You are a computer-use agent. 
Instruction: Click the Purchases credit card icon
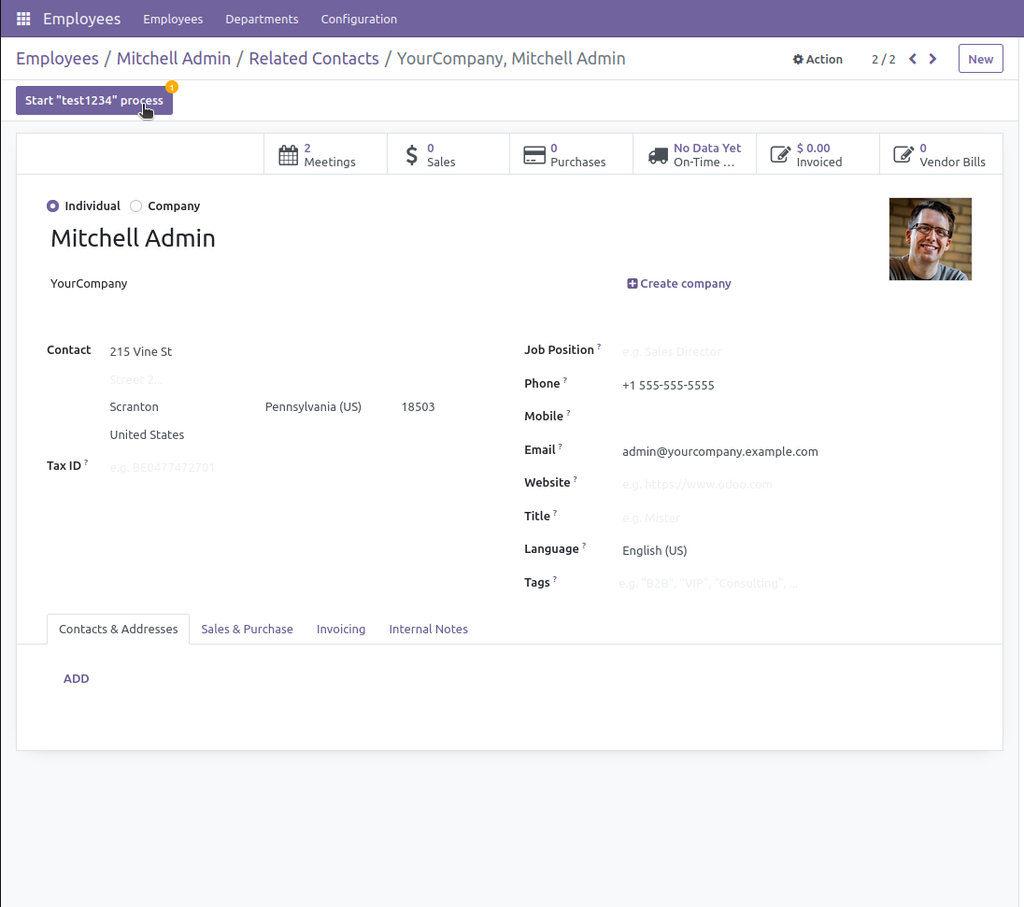point(534,155)
